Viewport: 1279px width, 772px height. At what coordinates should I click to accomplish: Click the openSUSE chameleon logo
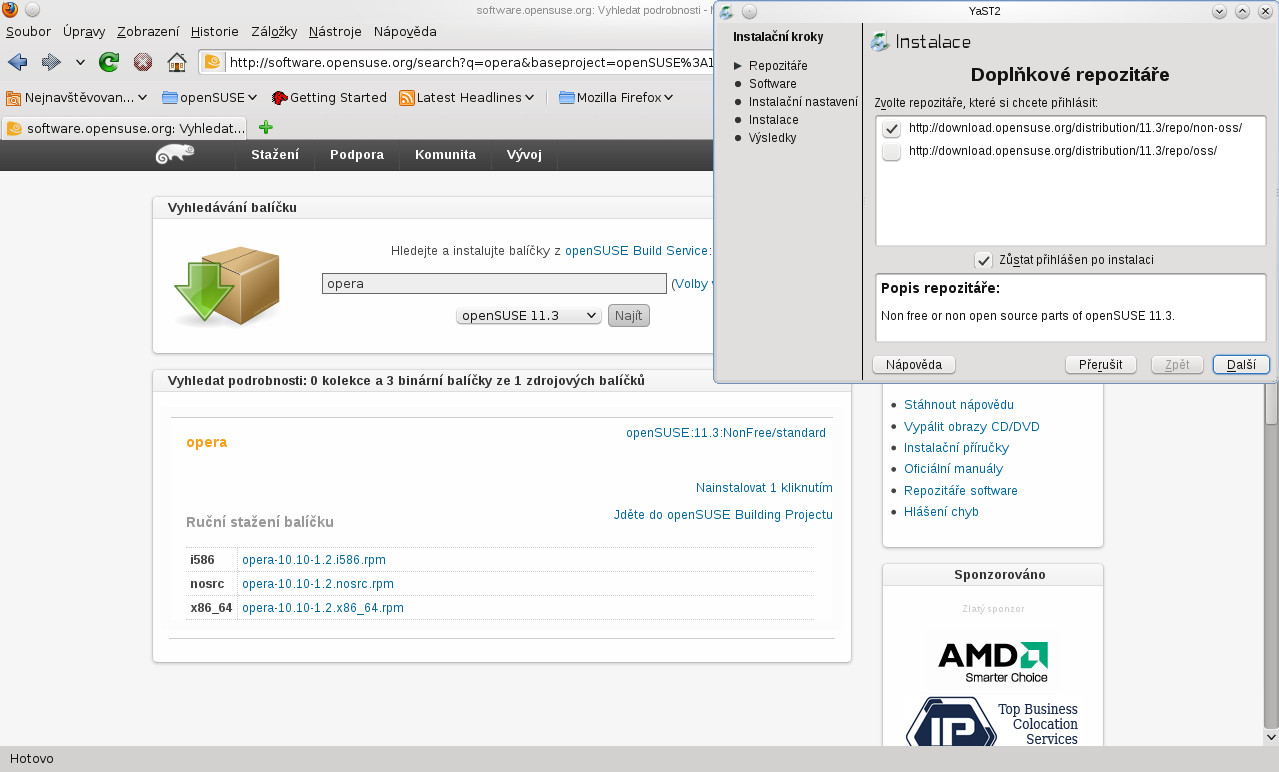[175, 154]
